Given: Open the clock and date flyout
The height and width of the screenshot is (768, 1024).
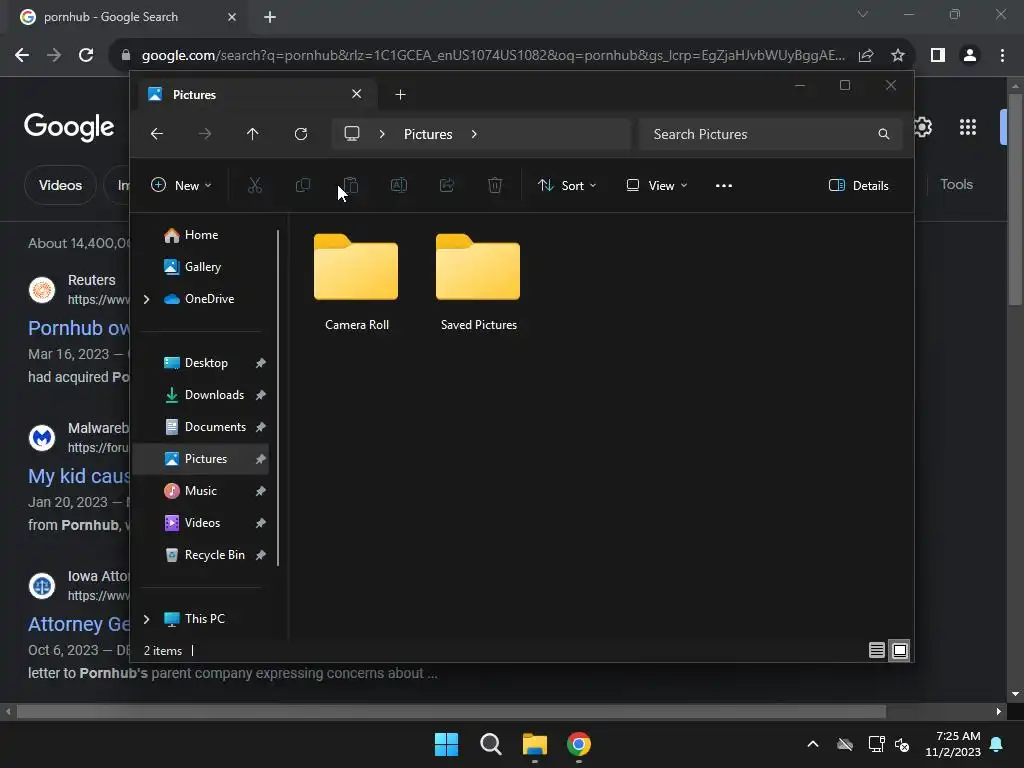Looking at the screenshot, I should [x=953, y=744].
